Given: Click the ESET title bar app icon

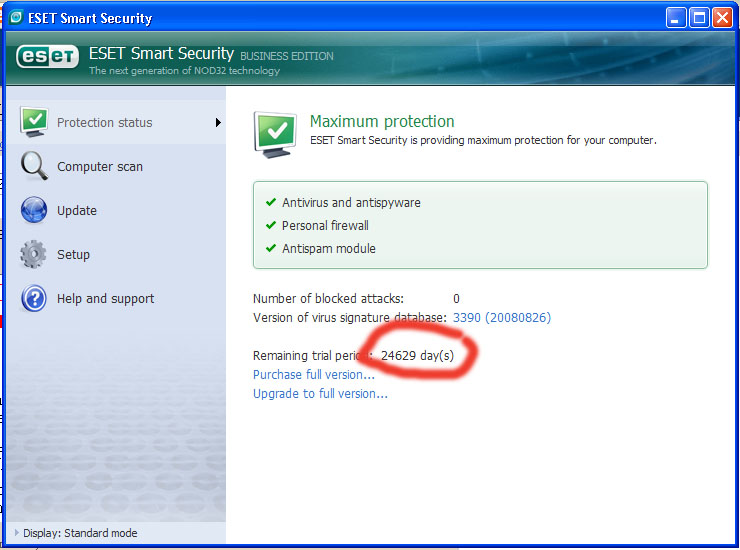Looking at the screenshot, I should pyautogui.click(x=16, y=17).
